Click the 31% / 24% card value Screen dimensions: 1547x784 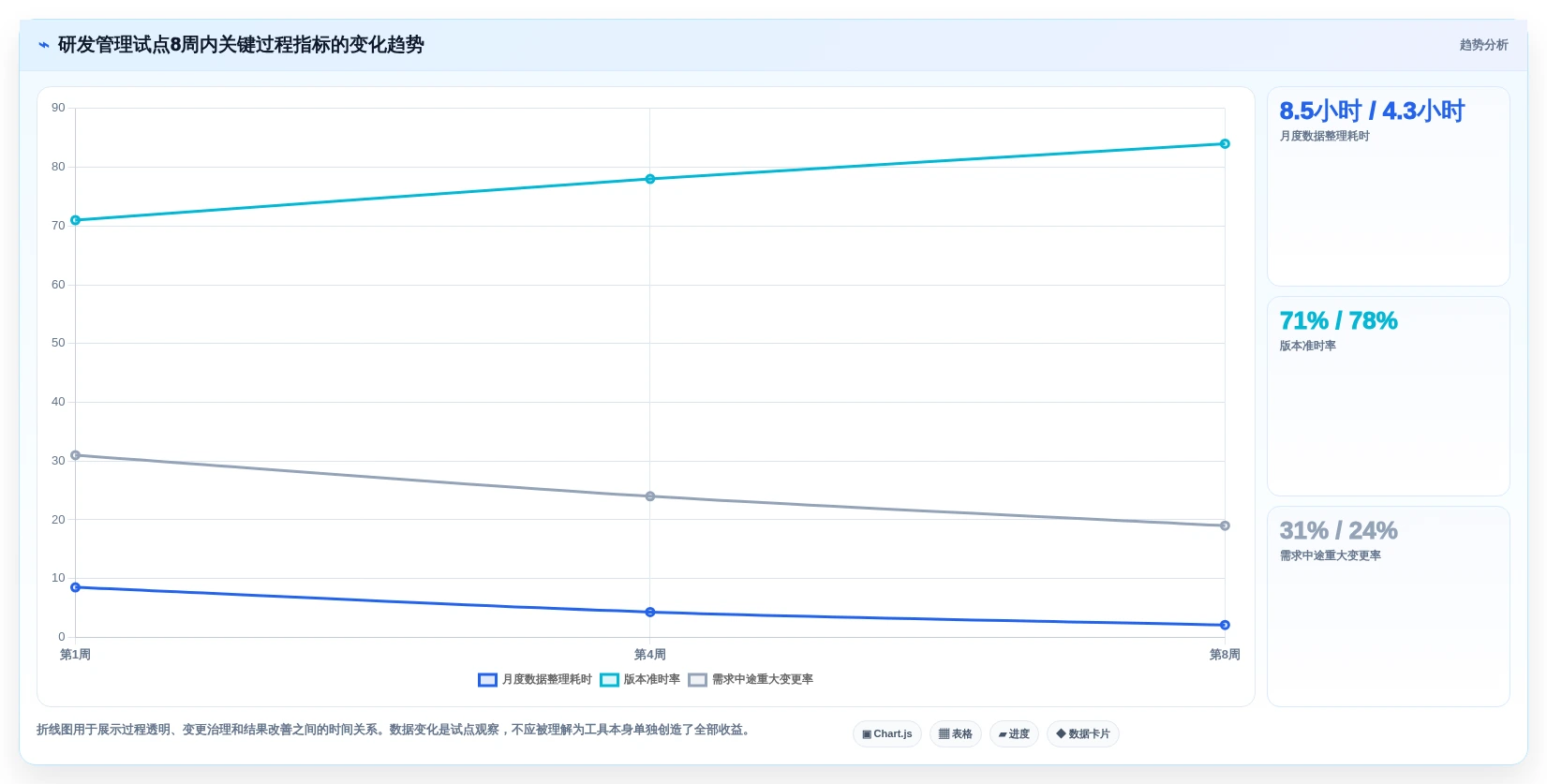pos(1338,531)
